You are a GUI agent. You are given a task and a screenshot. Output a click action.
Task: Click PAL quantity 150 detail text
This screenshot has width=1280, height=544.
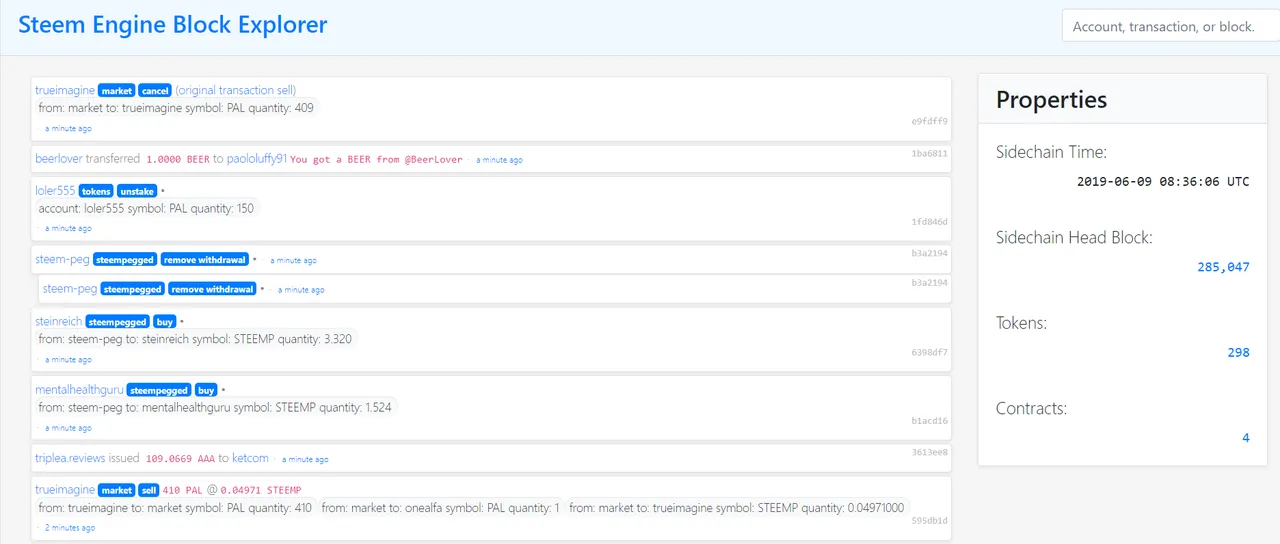147,208
